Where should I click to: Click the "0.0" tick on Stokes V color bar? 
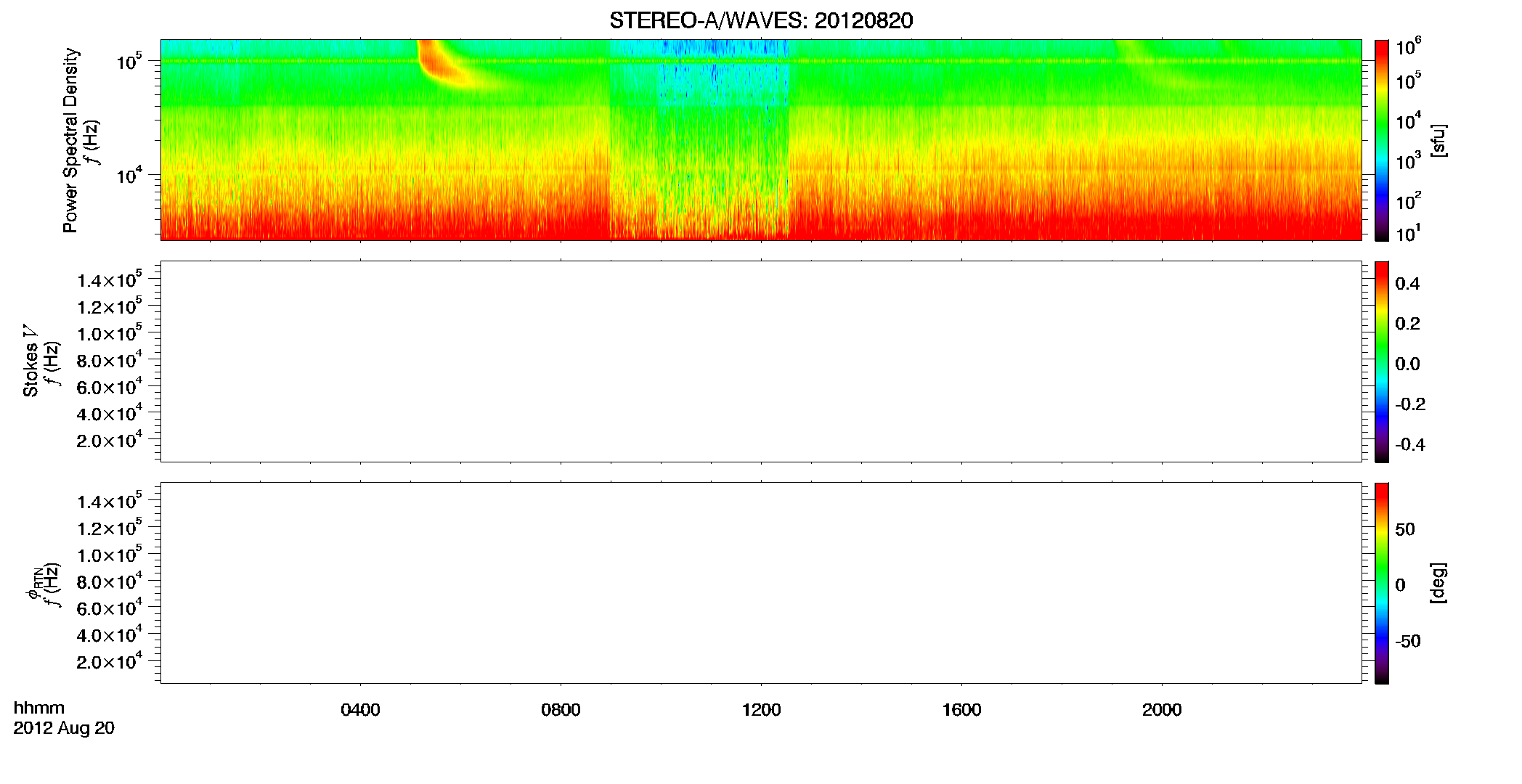(x=1407, y=364)
